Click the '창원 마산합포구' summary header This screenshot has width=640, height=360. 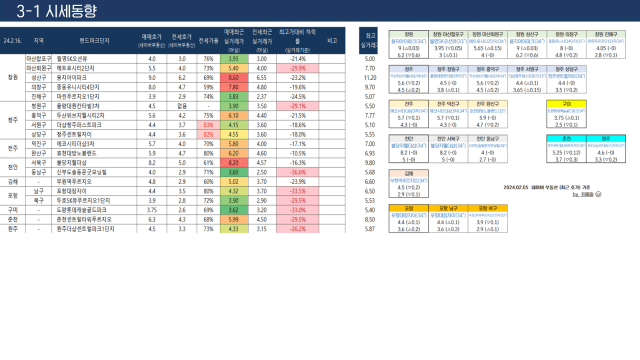(x=448, y=34)
